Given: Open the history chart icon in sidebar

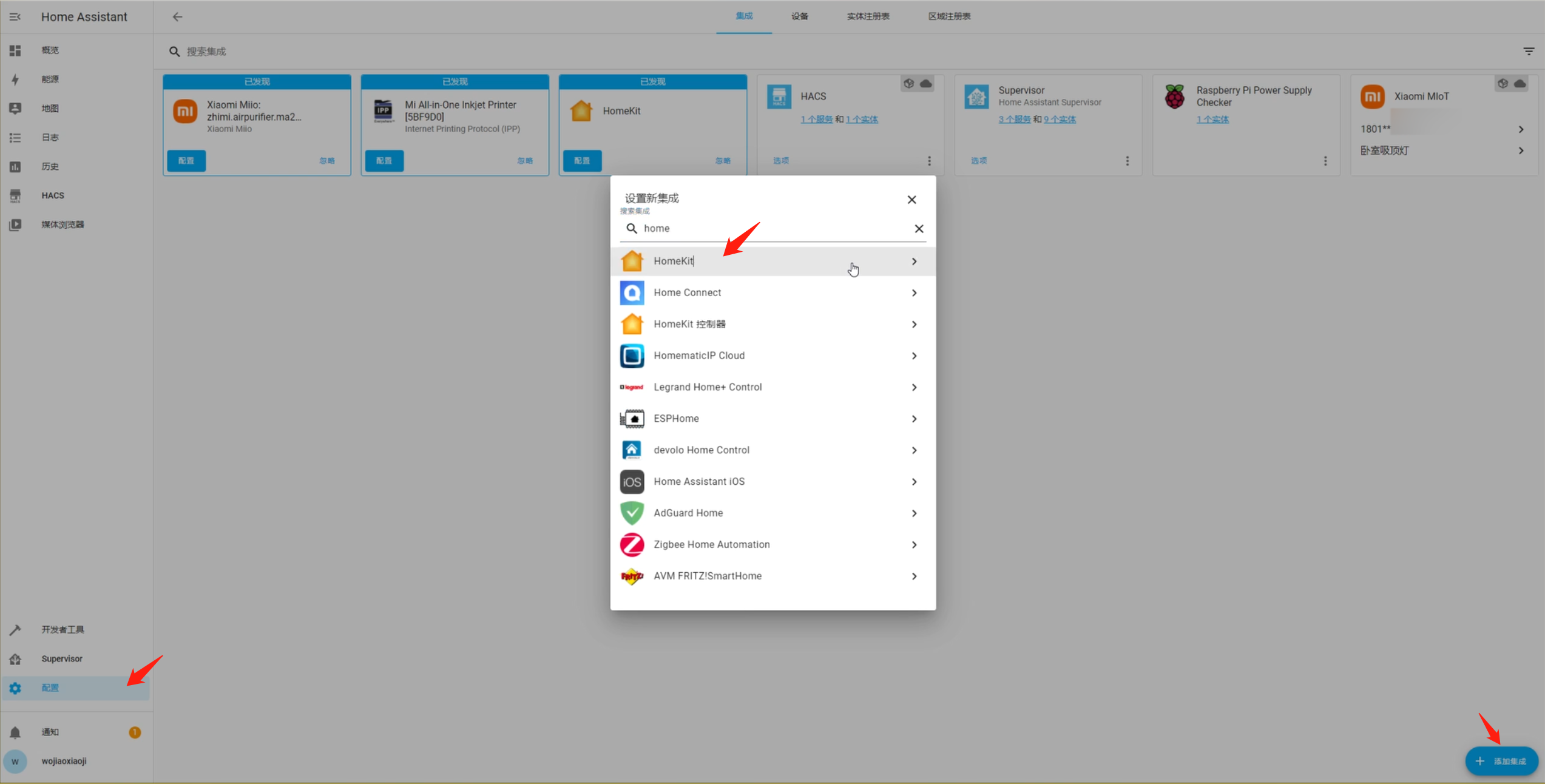Looking at the screenshot, I should pos(15,167).
